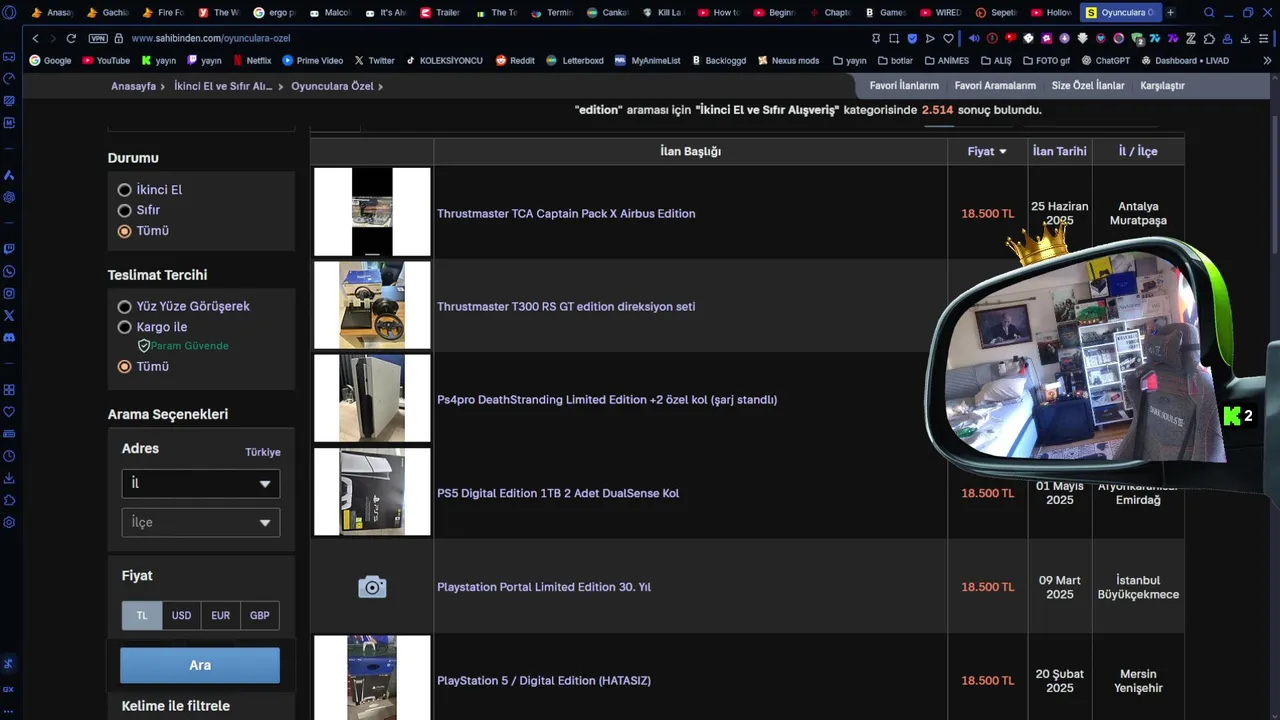Screen dimensions: 1280x720
Task: Switch price currency to EUR
Action: pos(220,615)
